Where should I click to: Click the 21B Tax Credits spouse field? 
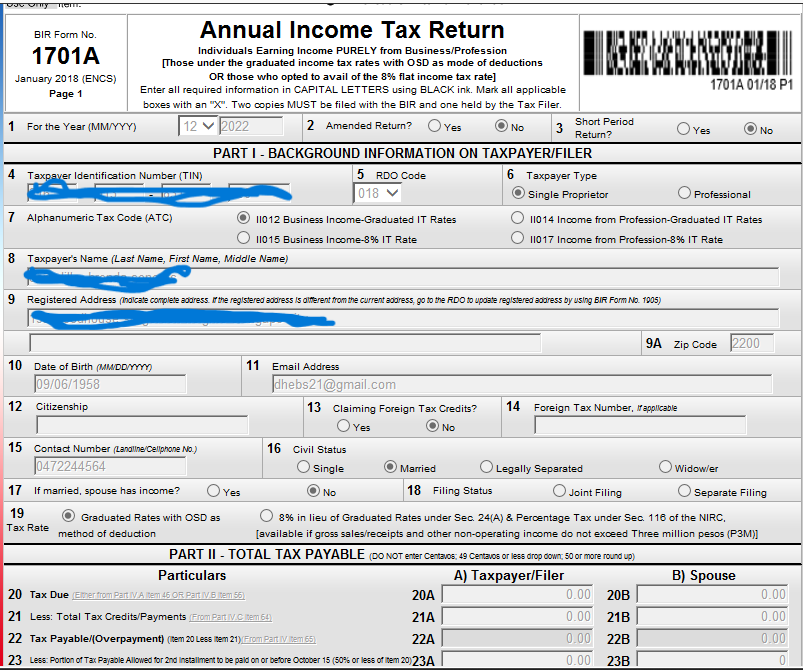click(712, 616)
